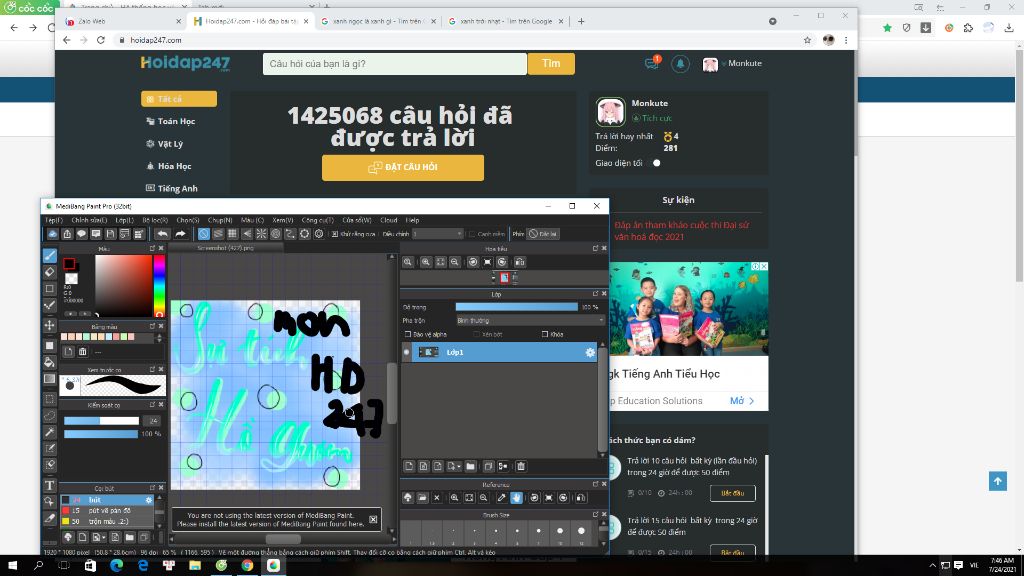This screenshot has height=576, width=1024.
Task: Open the brush width dropdown in top toolbar
Action: point(460,234)
